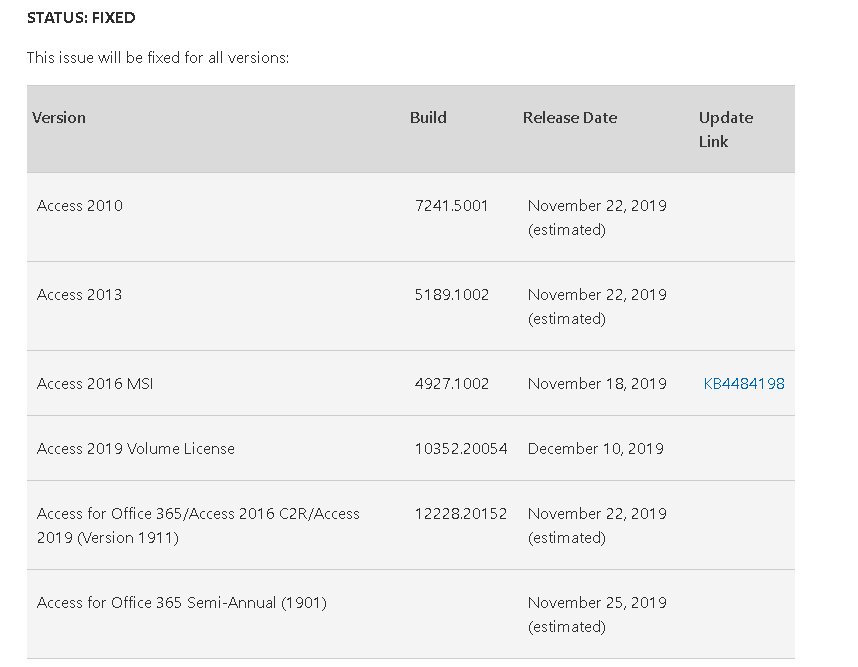Select the Access 2010 version cell
This screenshot has height=667, width=858.
[x=80, y=205]
